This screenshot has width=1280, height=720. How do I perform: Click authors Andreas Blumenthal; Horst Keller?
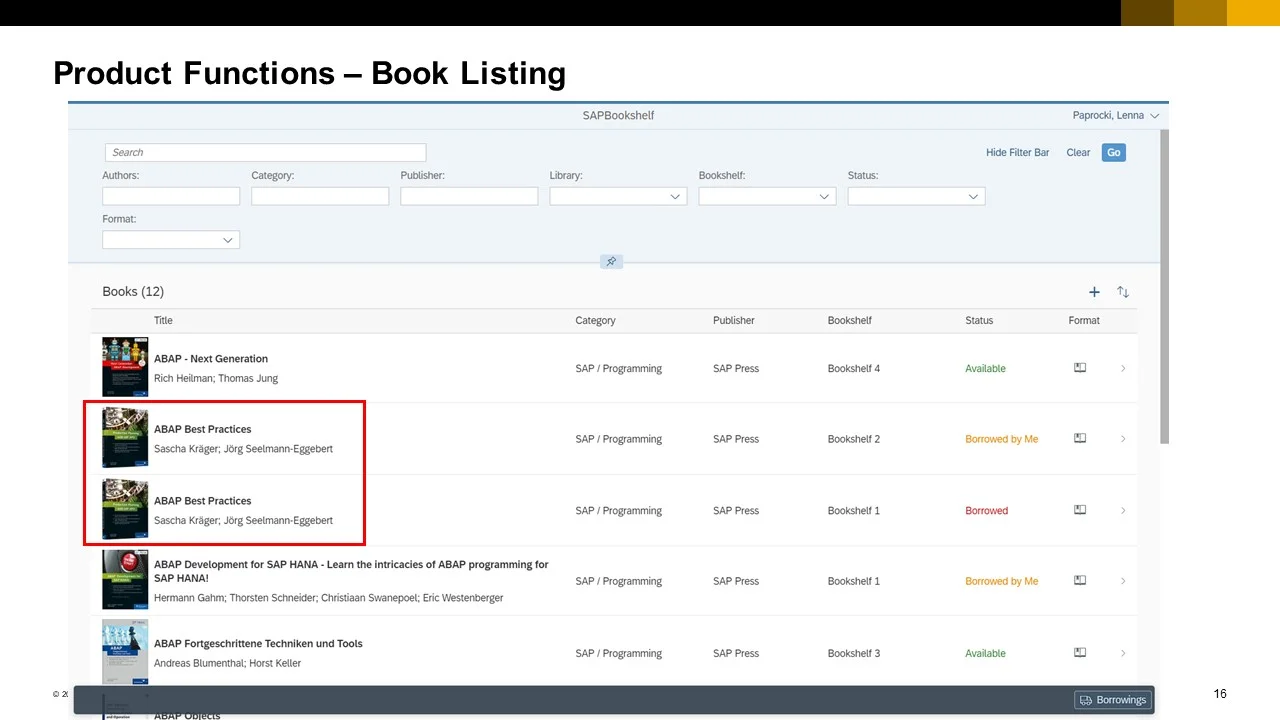227,663
